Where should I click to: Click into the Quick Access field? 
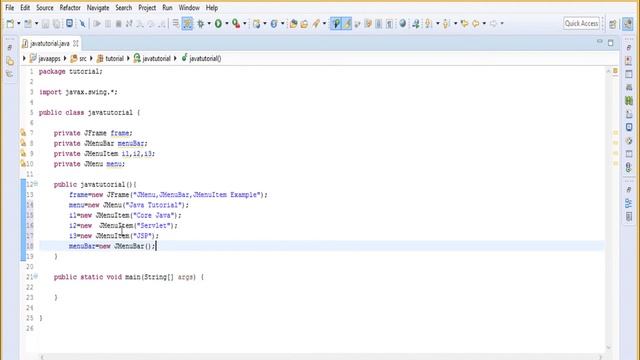(x=581, y=23)
